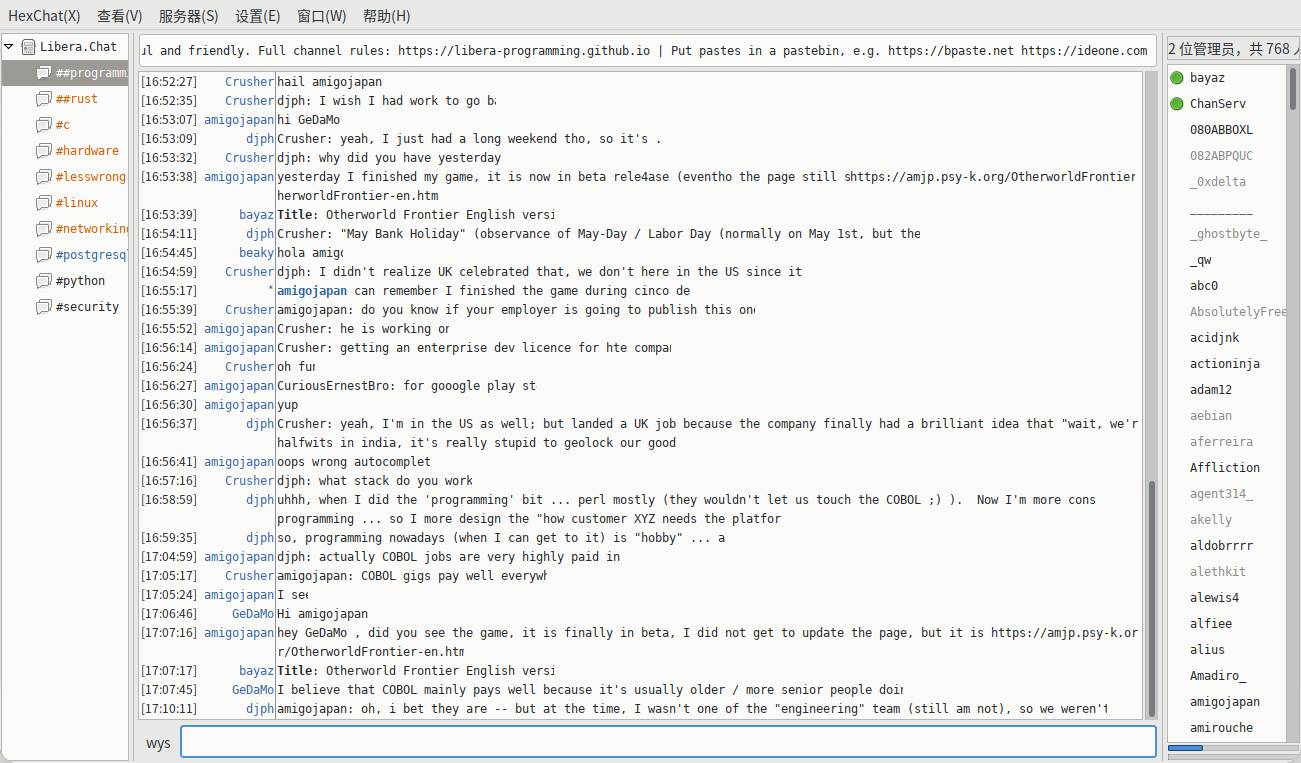Click the #postgresql channel icon

tap(43, 254)
